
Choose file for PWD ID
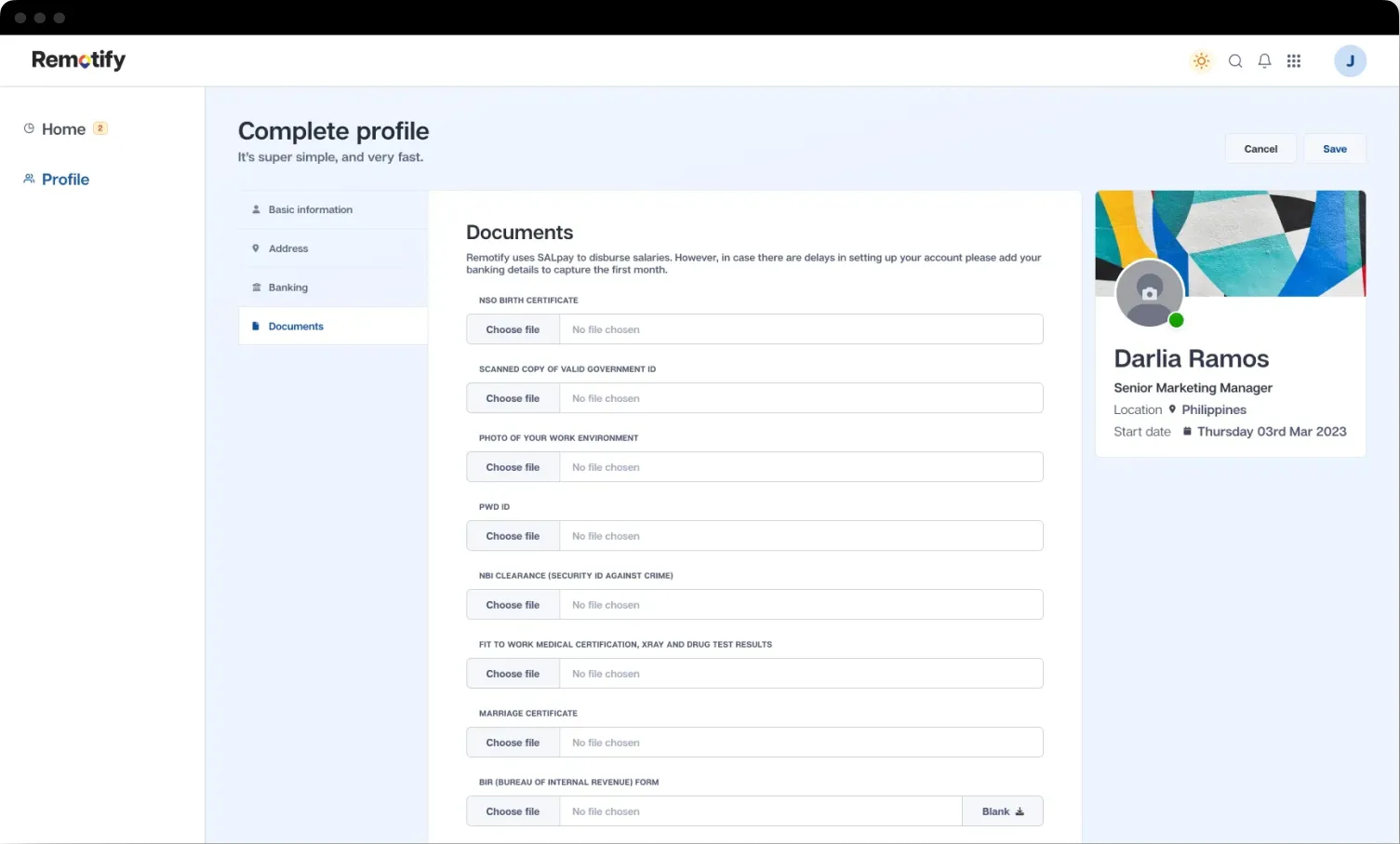513,536
